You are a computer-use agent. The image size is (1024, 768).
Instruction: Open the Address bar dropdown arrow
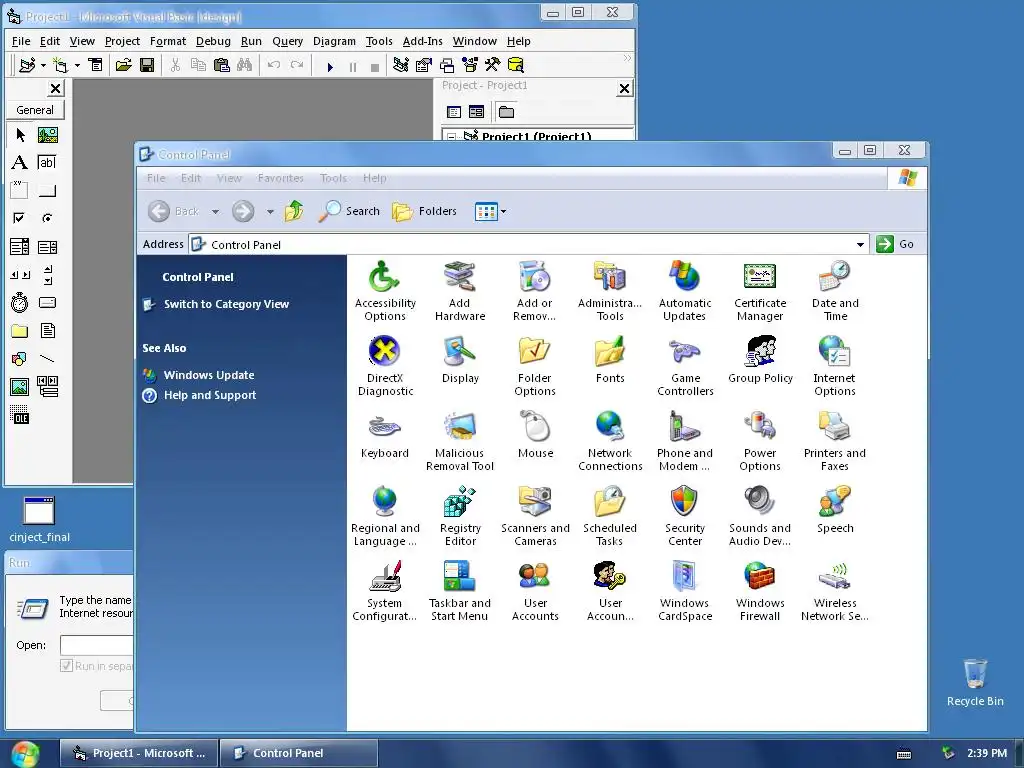pos(860,244)
